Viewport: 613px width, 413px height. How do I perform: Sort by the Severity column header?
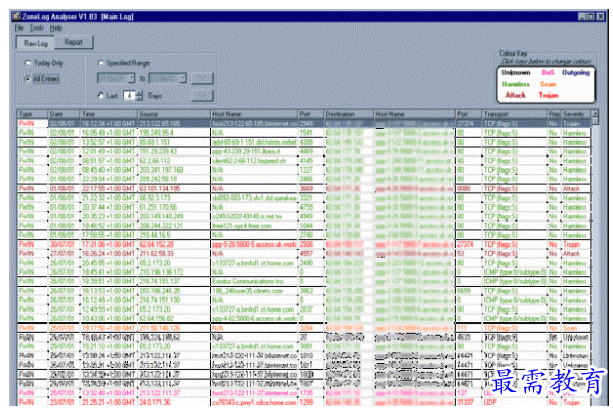(576, 114)
